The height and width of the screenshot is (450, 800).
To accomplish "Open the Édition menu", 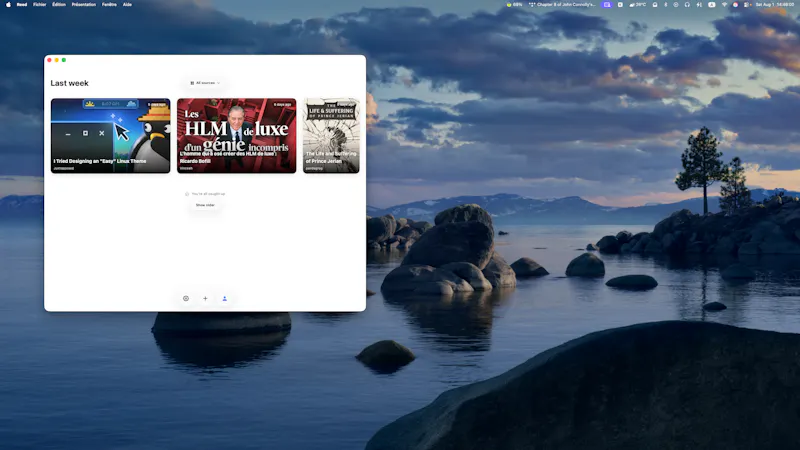I will 59,5.
